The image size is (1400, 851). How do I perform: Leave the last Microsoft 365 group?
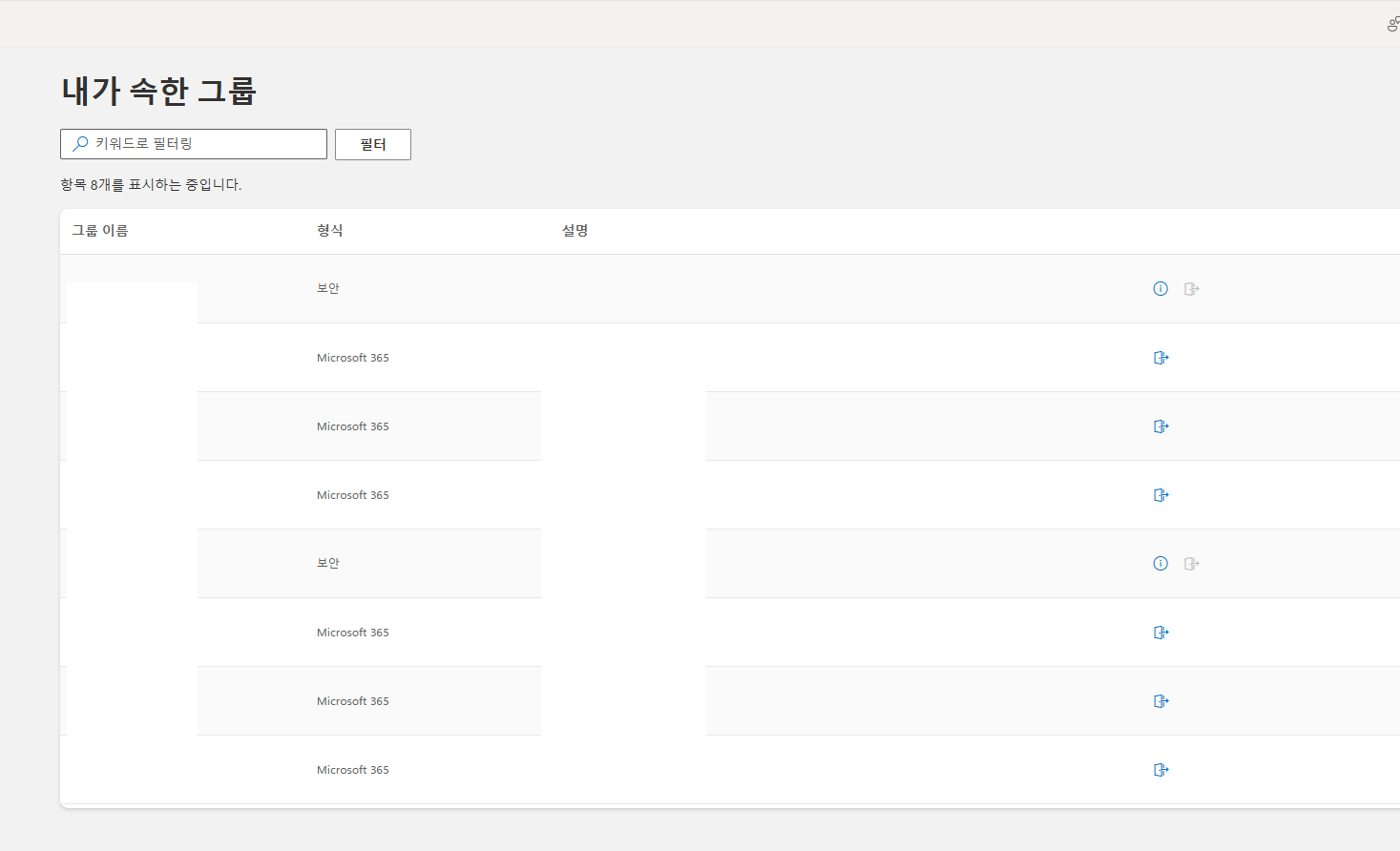click(x=1161, y=770)
